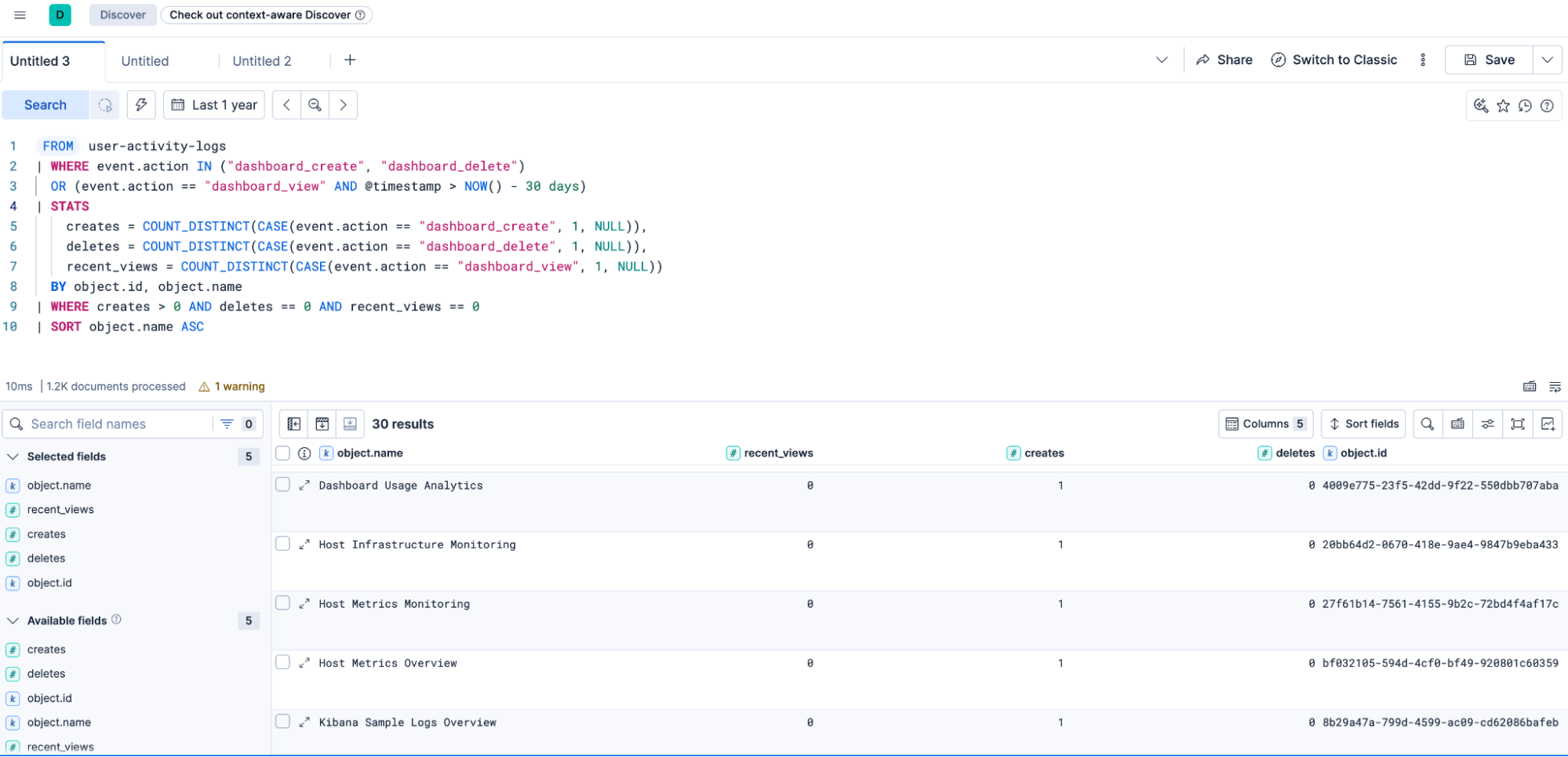The width and height of the screenshot is (1568, 757).
Task: Click keyboard shortcuts icon below editor
Action: [1530, 387]
